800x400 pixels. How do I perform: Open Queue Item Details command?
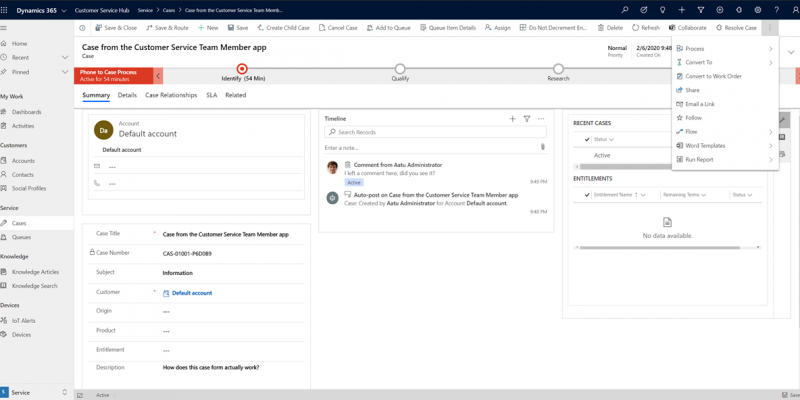[448, 28]
